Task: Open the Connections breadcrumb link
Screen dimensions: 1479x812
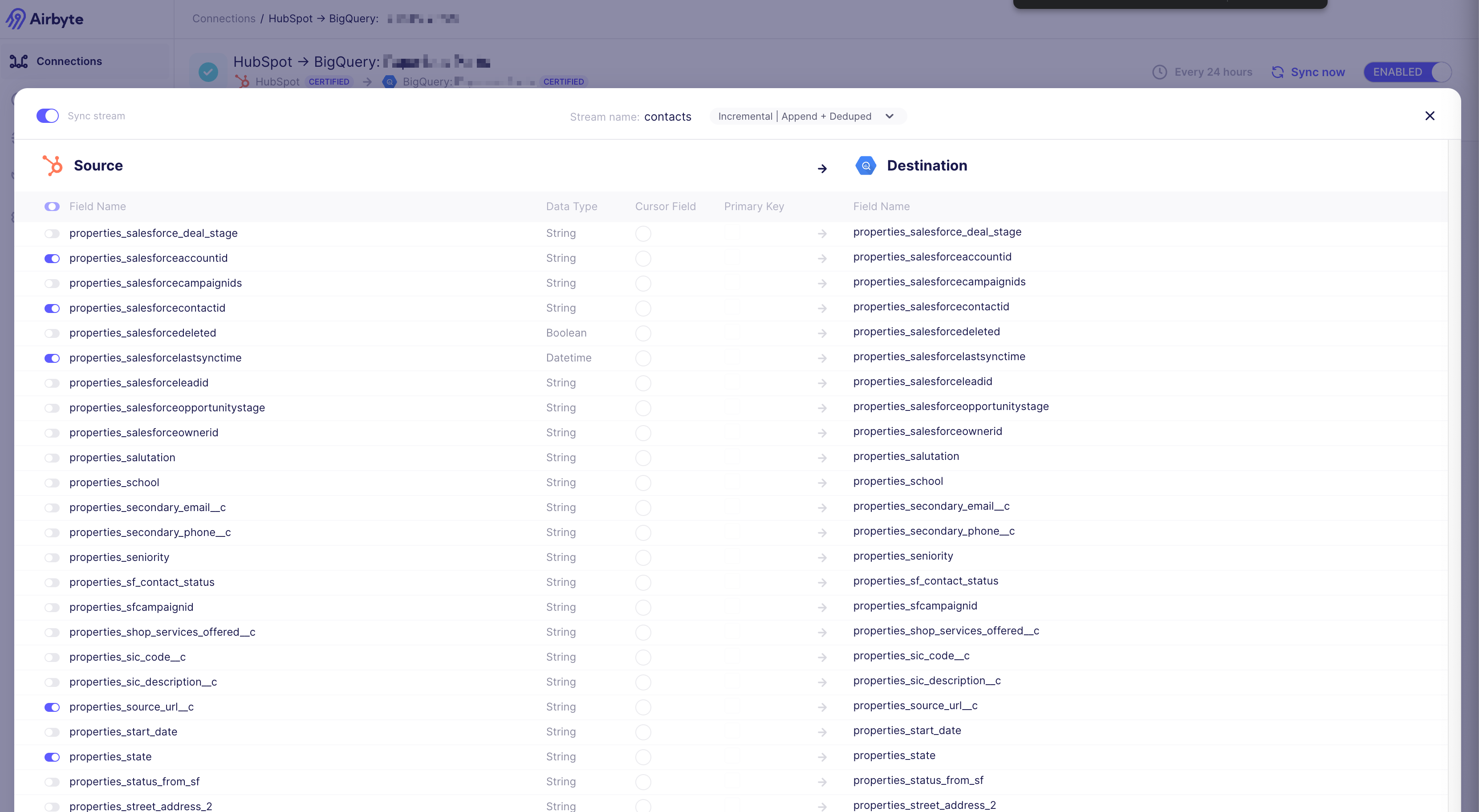Action: pos(223,18)
